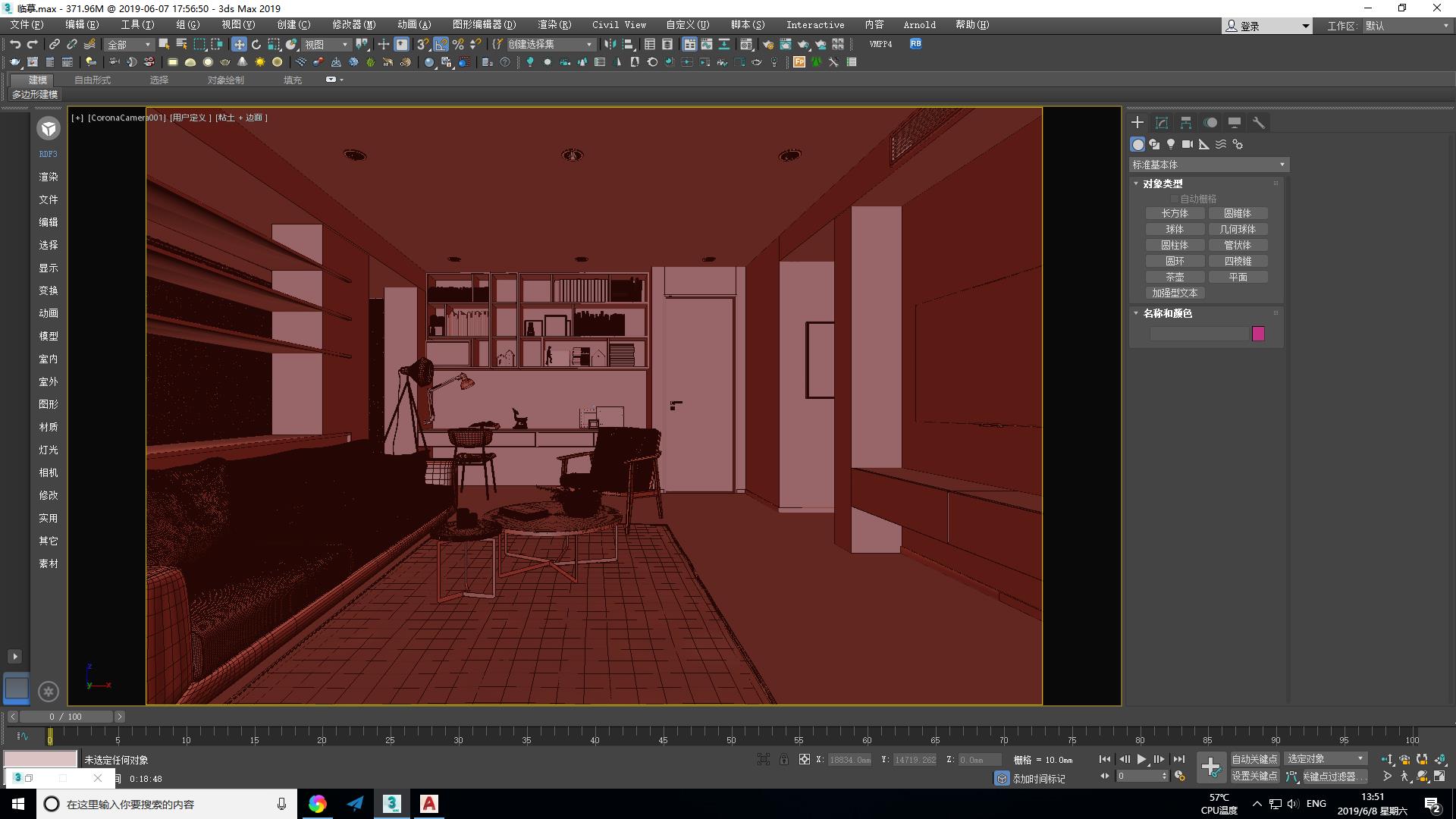Click the play animation button

(x=1142, y=759)
